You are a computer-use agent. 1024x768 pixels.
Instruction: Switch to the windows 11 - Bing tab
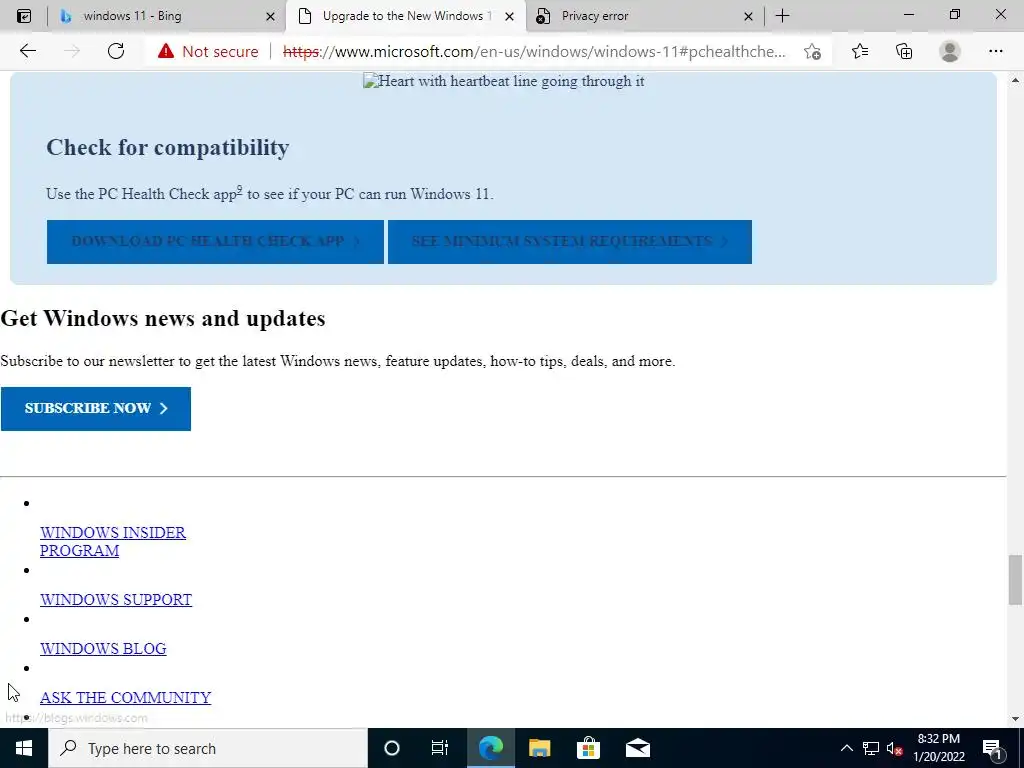[167, 16]
